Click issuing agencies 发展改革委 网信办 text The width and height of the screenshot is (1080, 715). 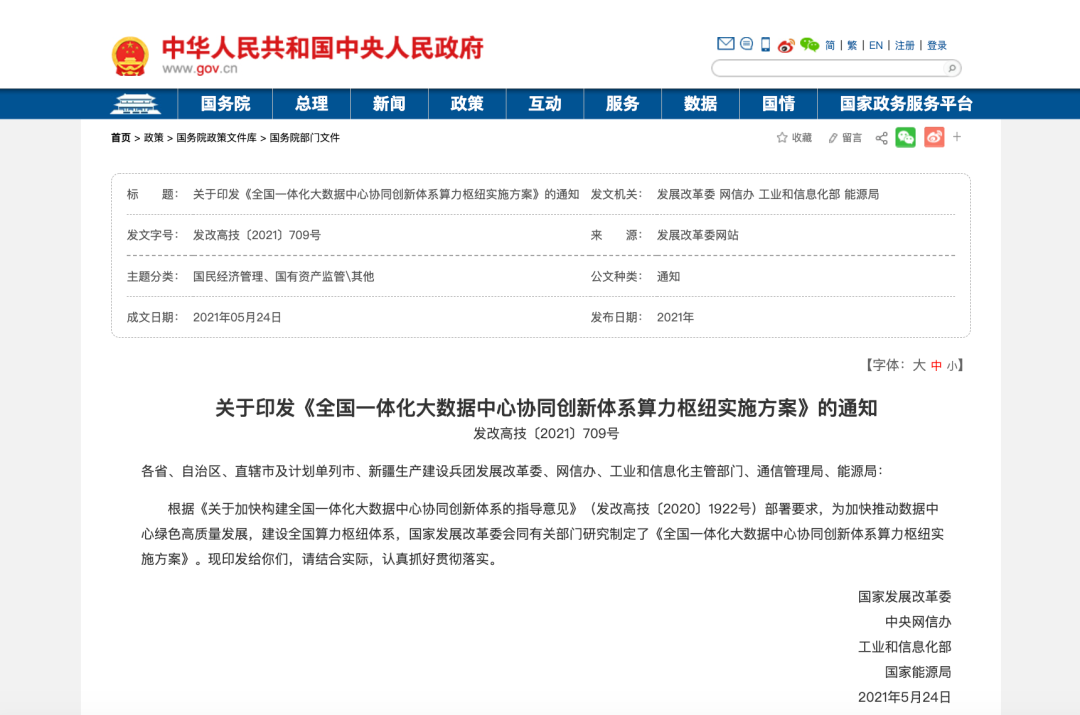[767, 194]
